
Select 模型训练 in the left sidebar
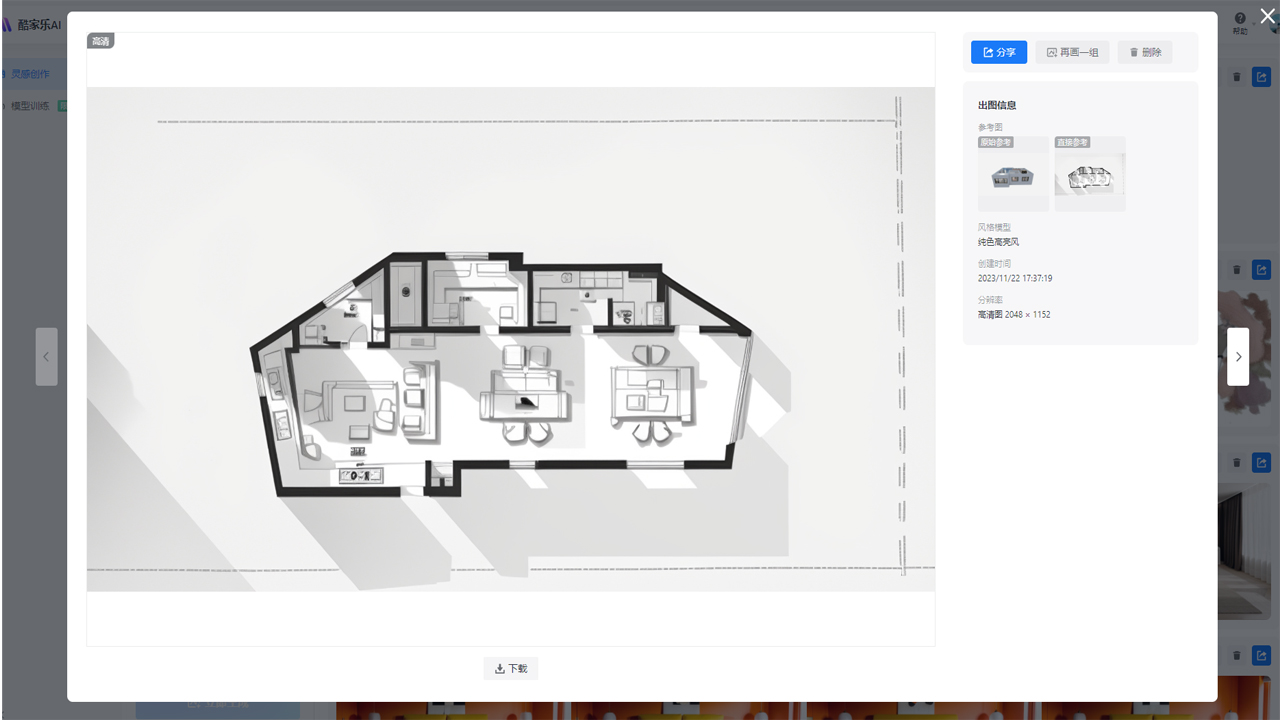point(30,106)
